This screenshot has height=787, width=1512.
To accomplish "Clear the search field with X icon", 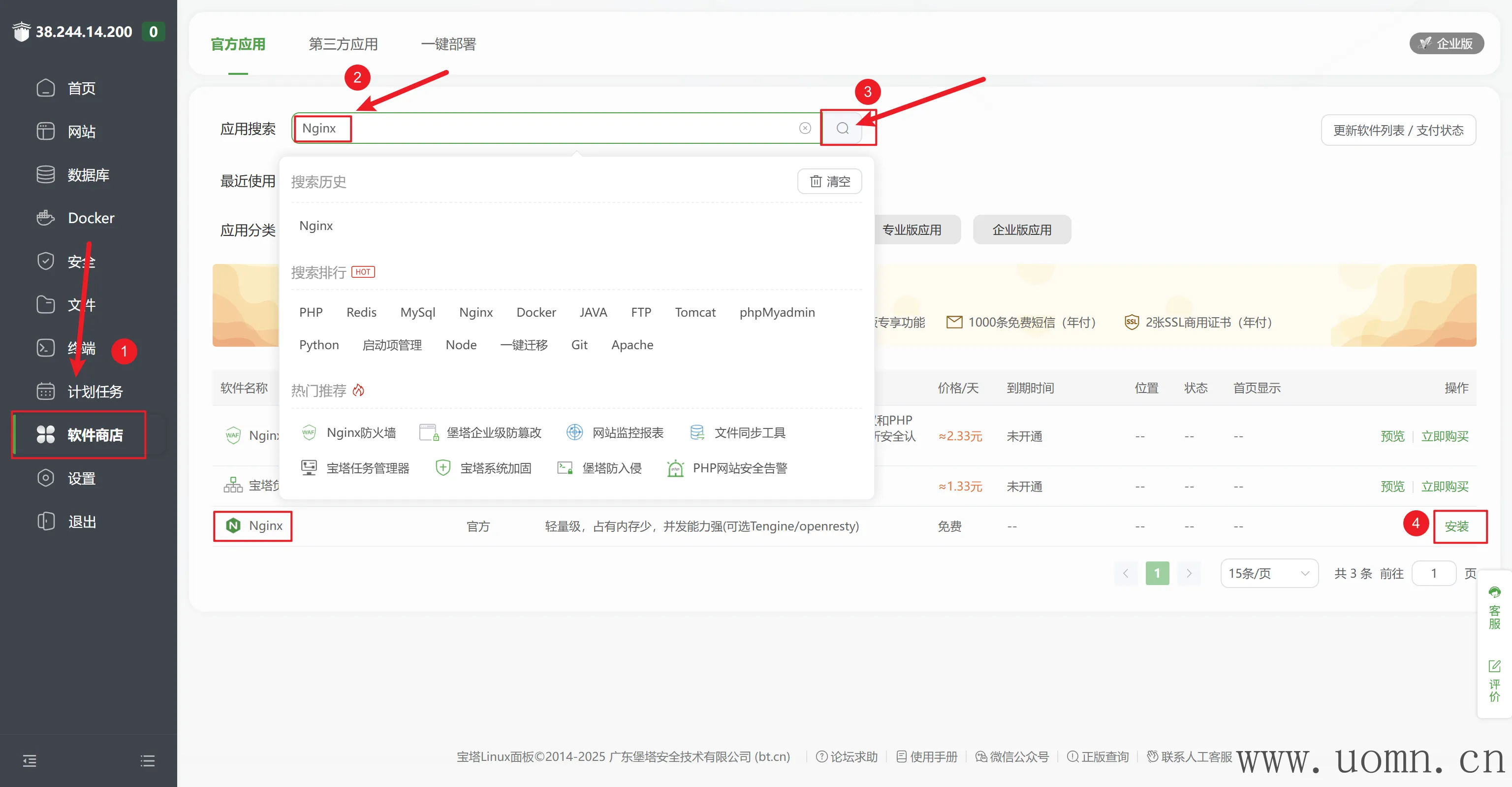I will pos(805,128).
